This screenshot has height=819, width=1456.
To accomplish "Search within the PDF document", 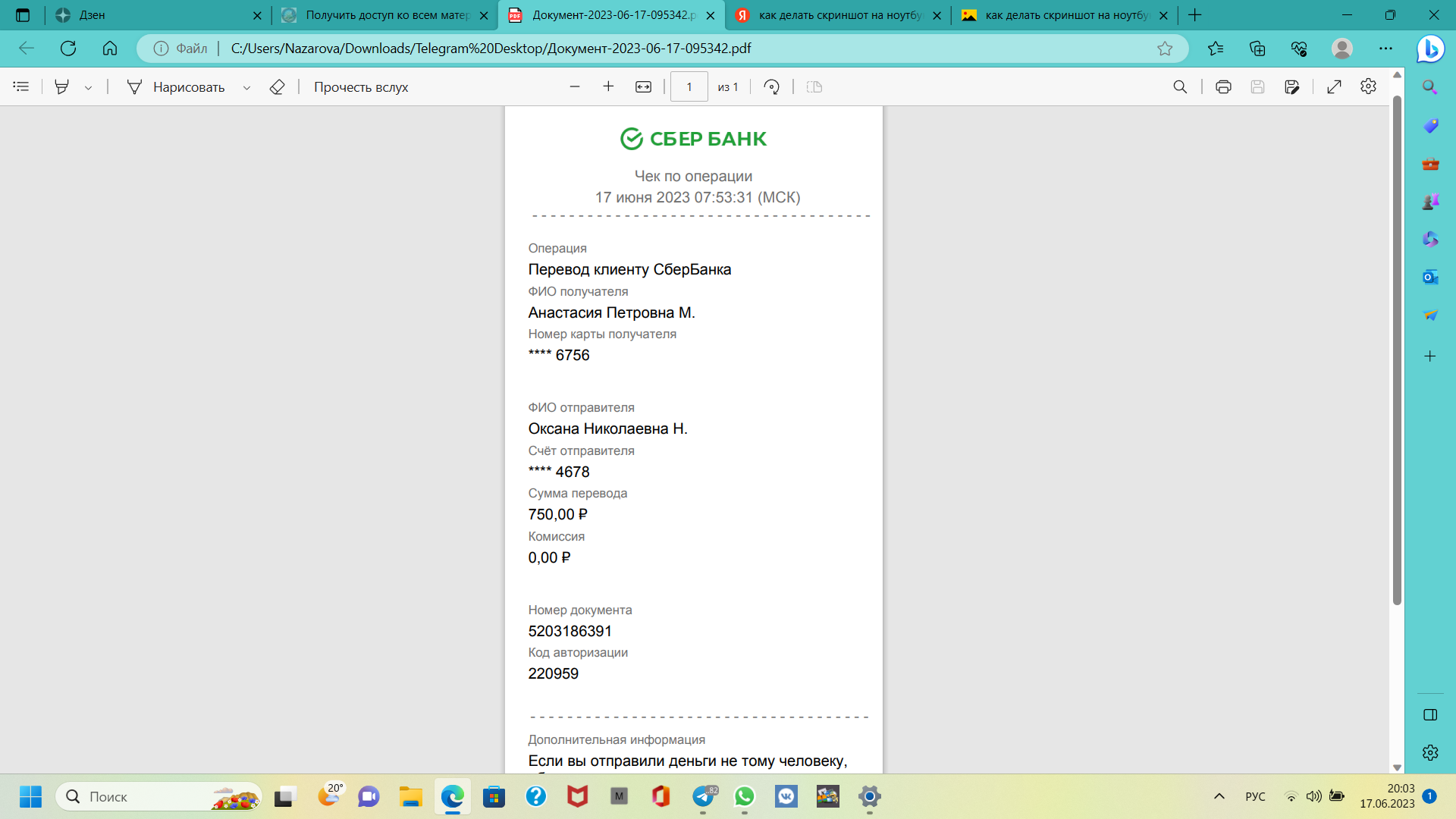I will (x=1180, y=87).
